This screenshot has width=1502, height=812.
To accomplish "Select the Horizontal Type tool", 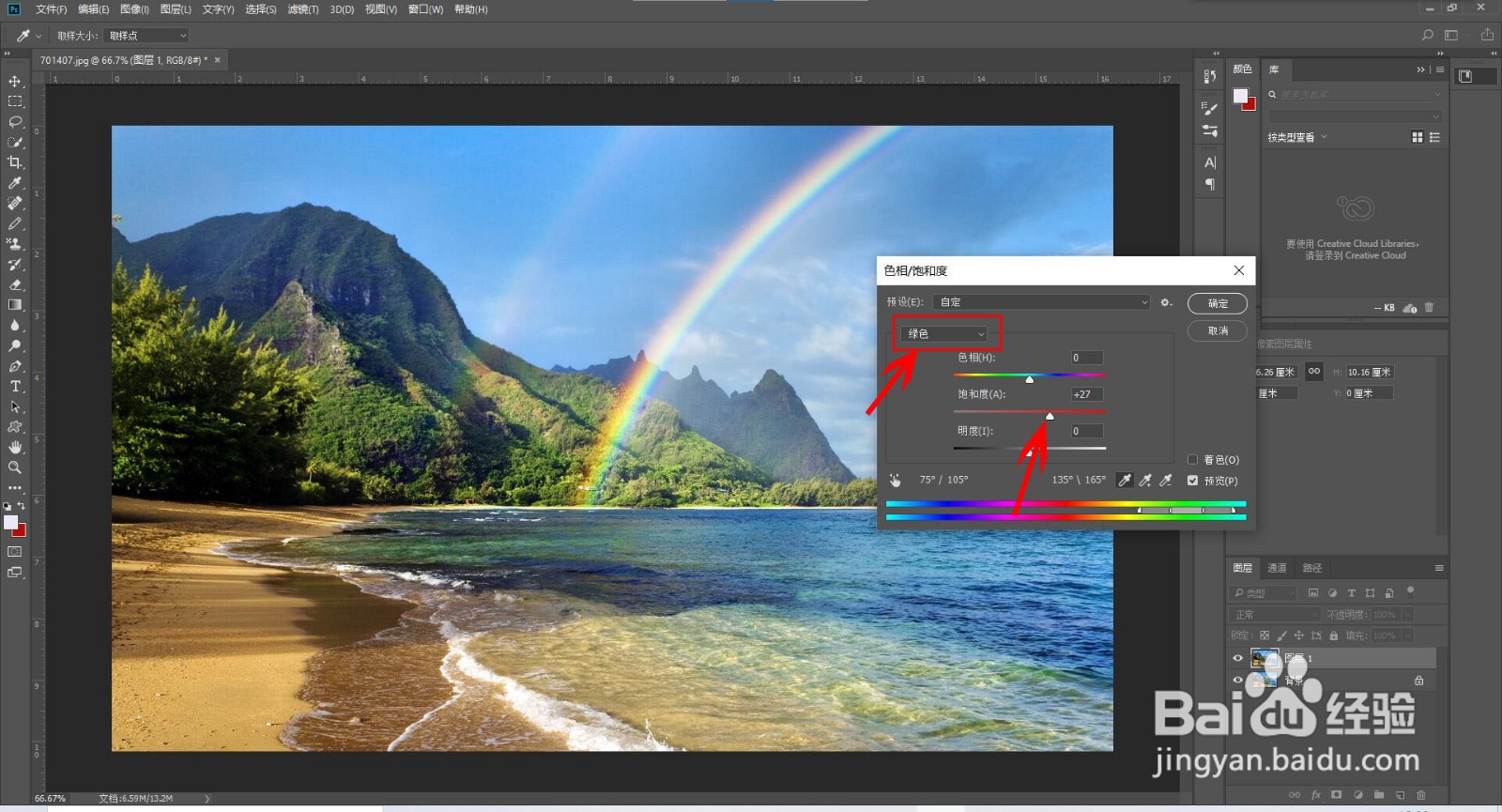I will point(15,386).
